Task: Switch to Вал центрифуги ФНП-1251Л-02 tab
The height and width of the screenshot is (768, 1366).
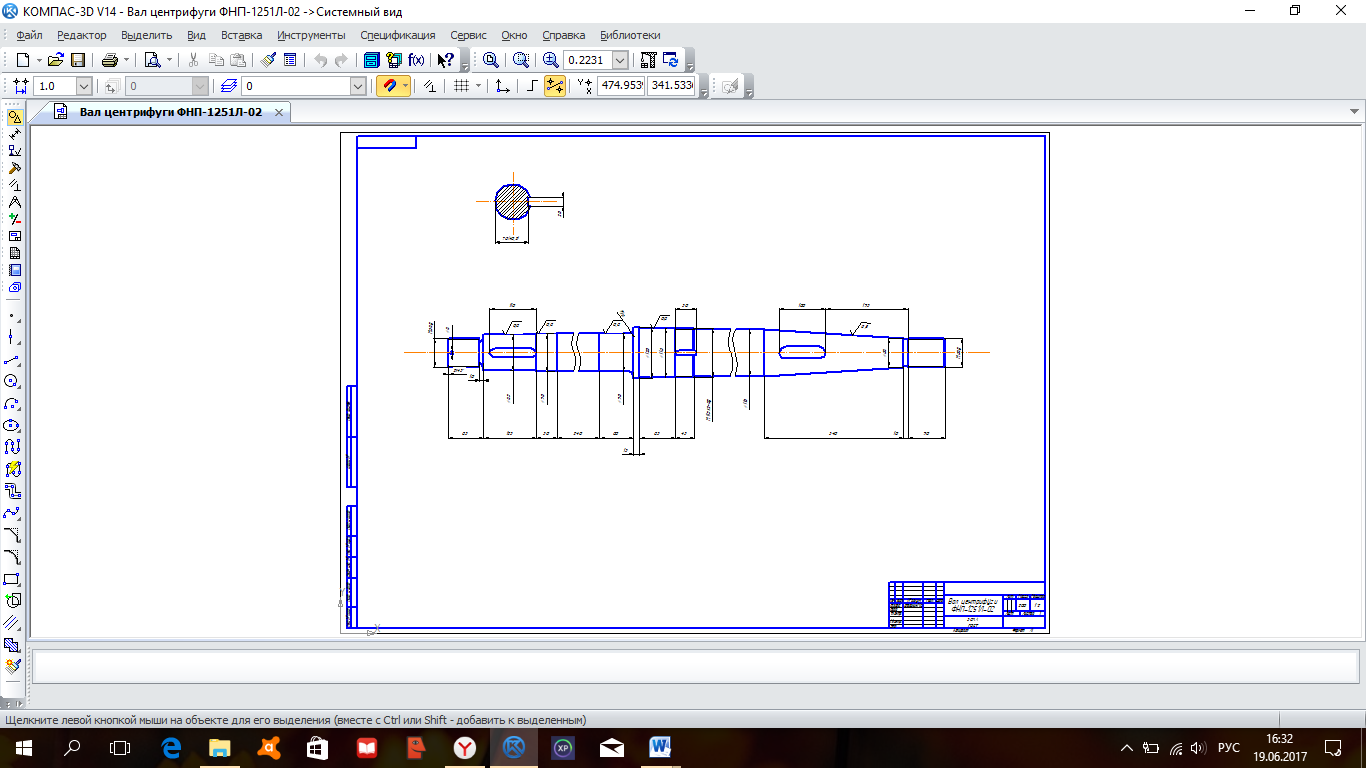Action: 170,112
